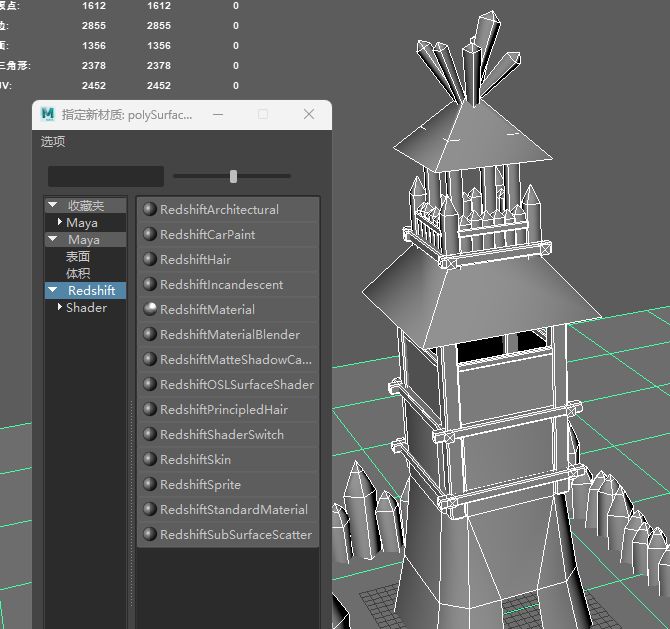
Task: Choose RedshiftShaderSwitch entry
Action: pos(228,434)
